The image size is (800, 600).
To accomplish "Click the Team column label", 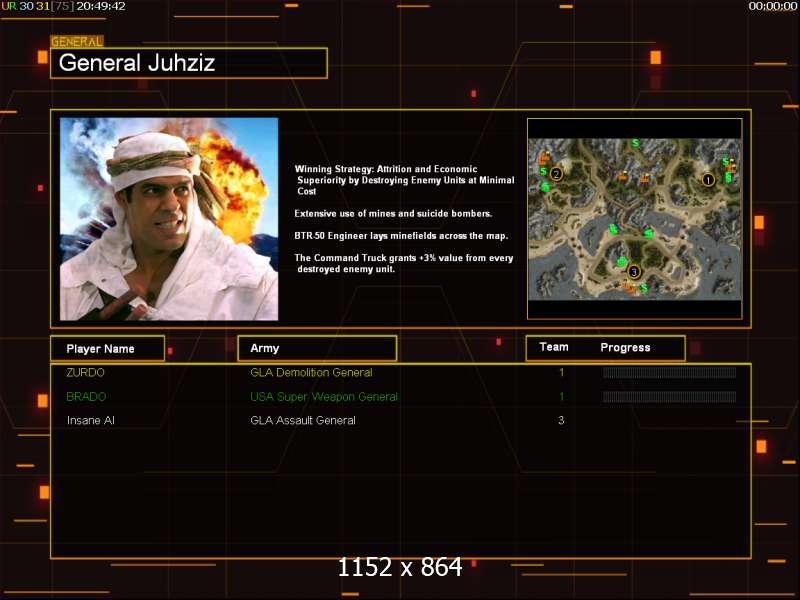I will coord(554,347).
